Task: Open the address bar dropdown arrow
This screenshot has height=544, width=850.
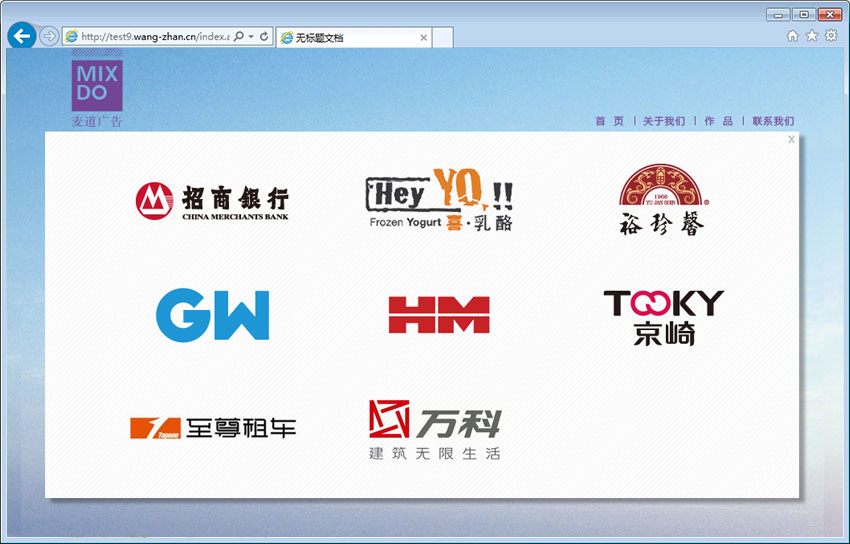Action: 251,36
